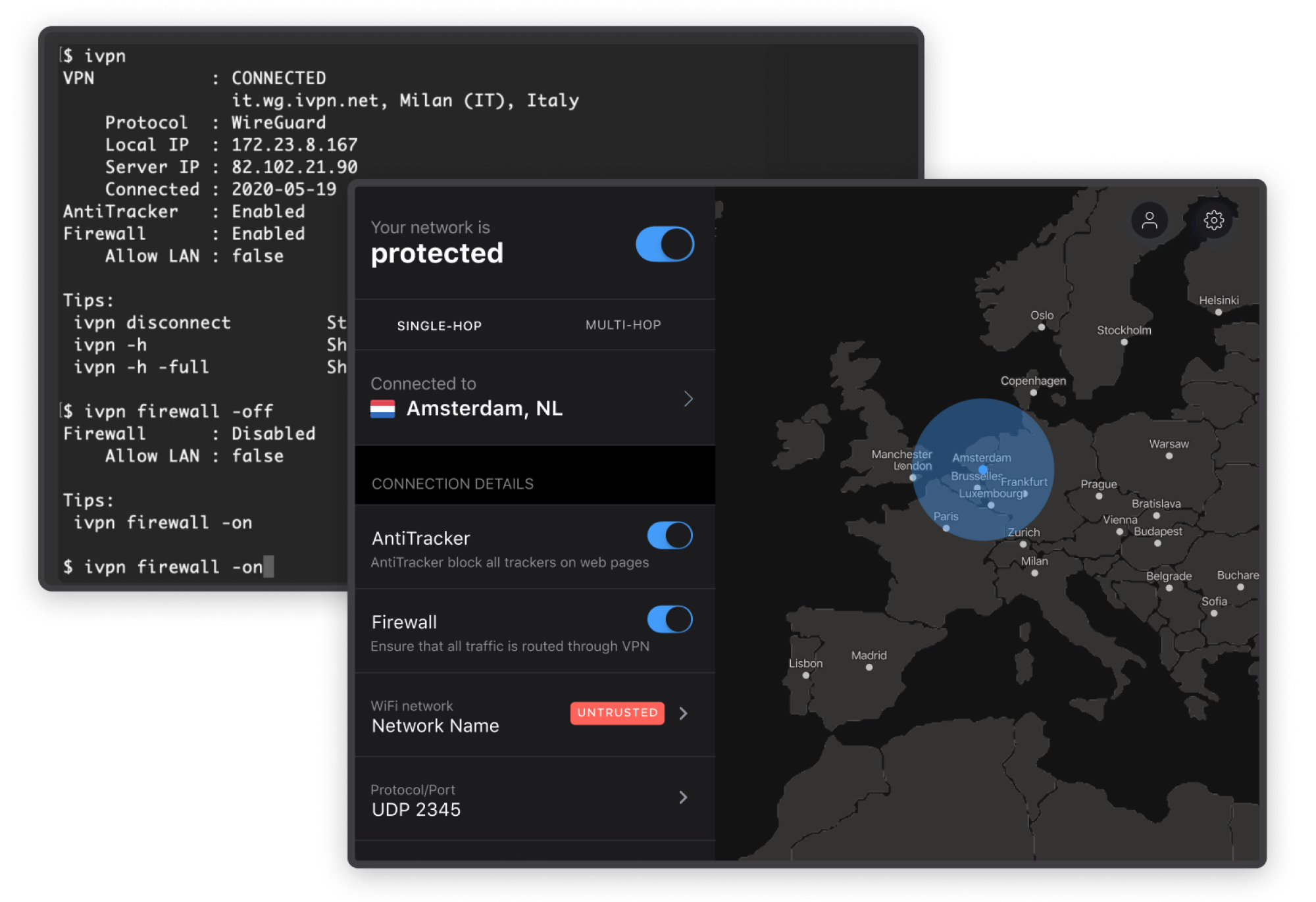Select the Bratislava map marker
The image size is (1316, 902).
pos(1156,516)
